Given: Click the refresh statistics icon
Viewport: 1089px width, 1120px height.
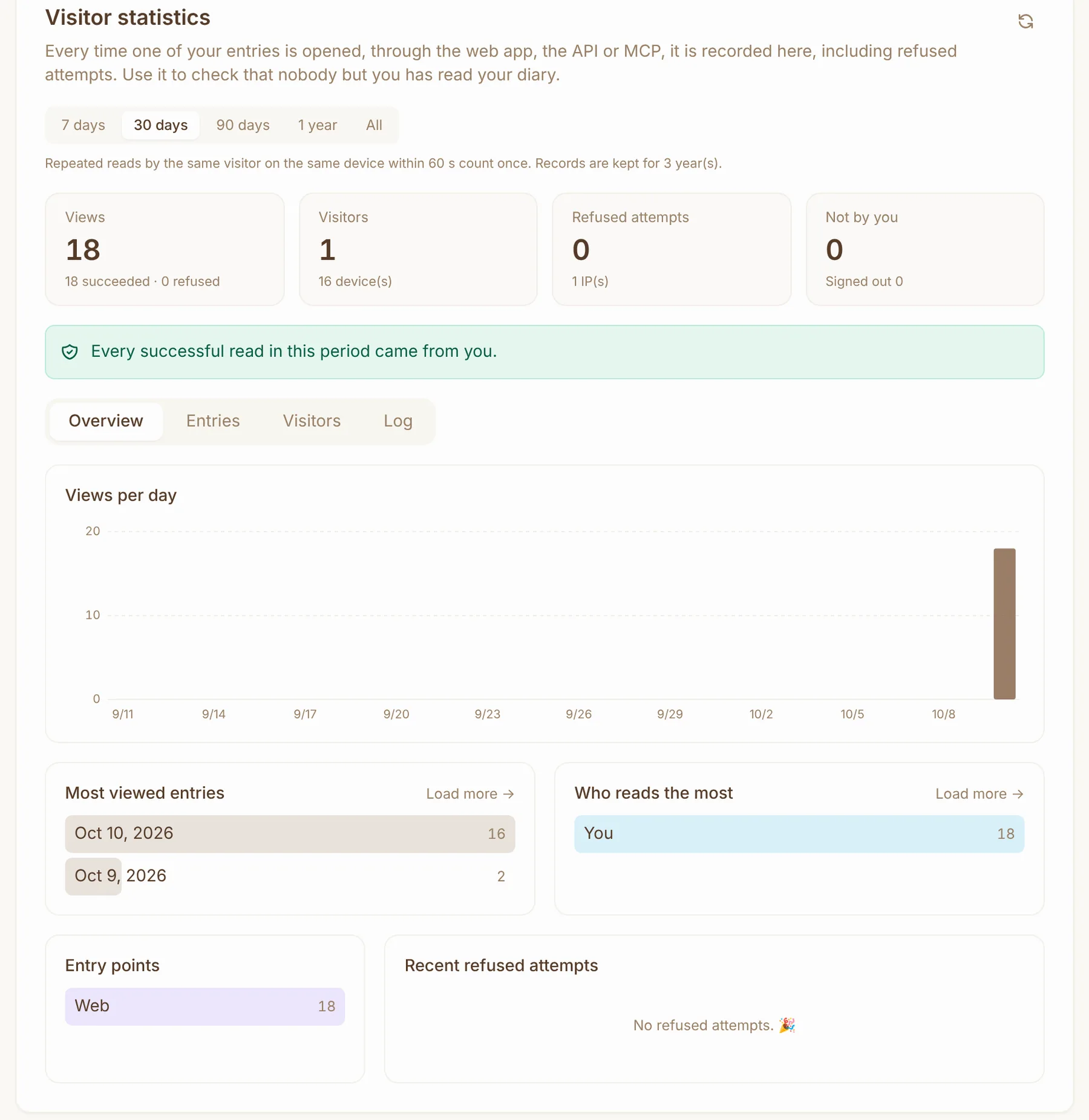Looking at the screenshot, I should [x=1025, y=22].
